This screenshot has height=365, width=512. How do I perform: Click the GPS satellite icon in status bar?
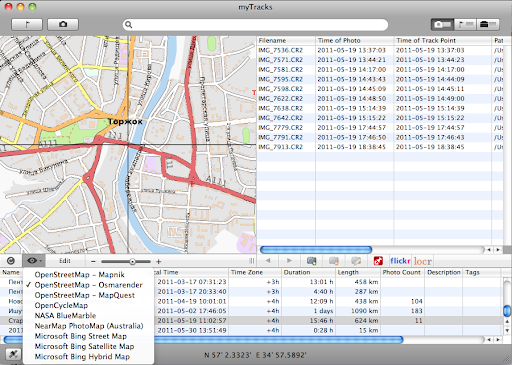coord(14,354)
